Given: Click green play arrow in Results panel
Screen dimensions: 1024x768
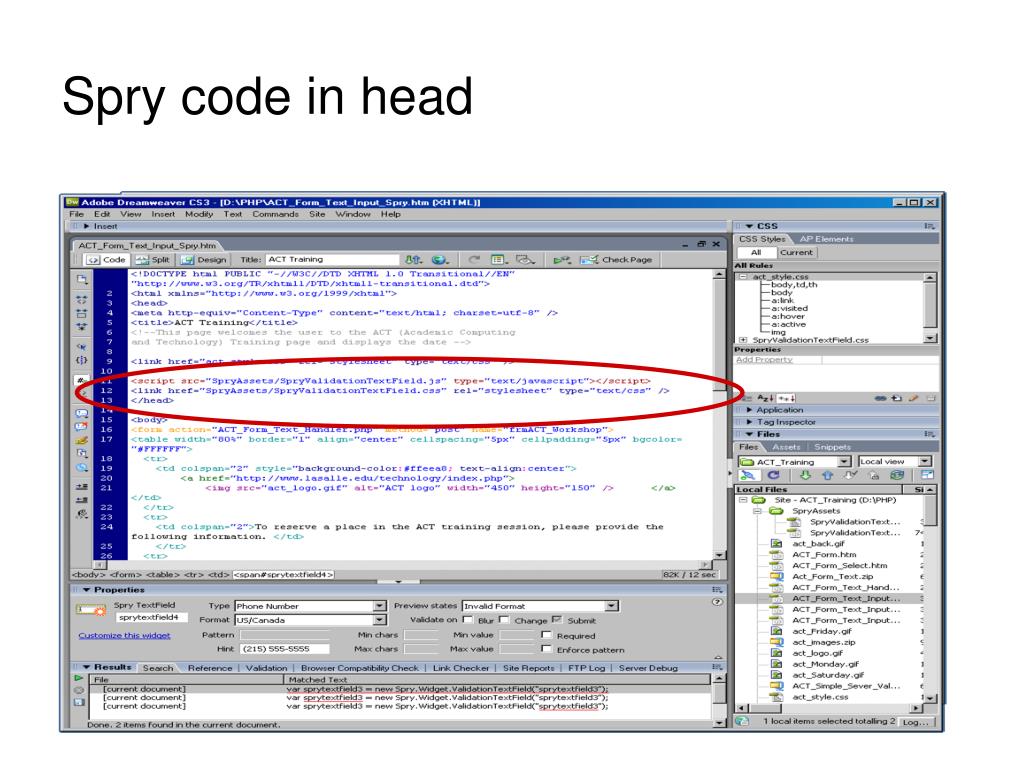Looking at the screenshot, I should click(79, 679).
